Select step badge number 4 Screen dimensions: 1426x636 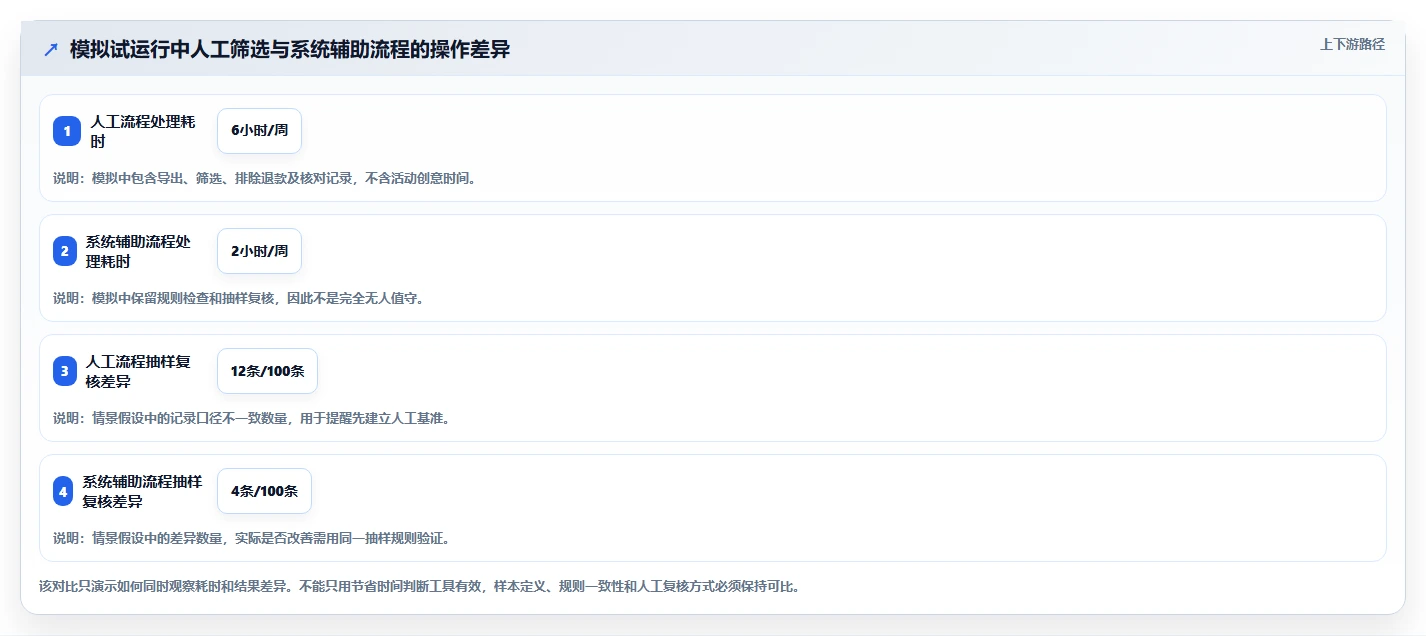[x=63, y=491]
